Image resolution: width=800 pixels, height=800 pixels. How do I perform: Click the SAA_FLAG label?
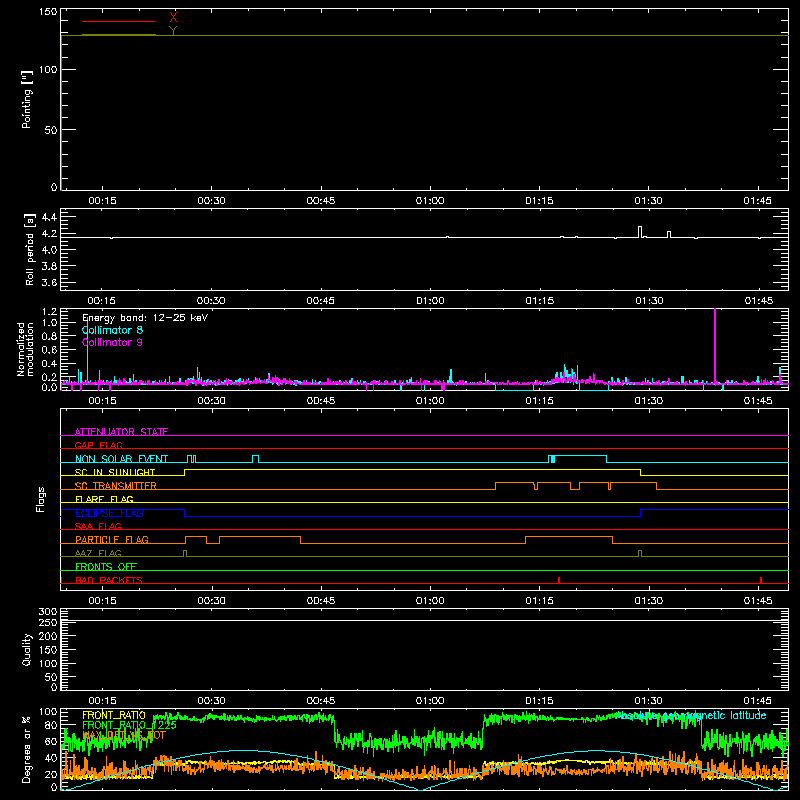(x=98, y=526)
